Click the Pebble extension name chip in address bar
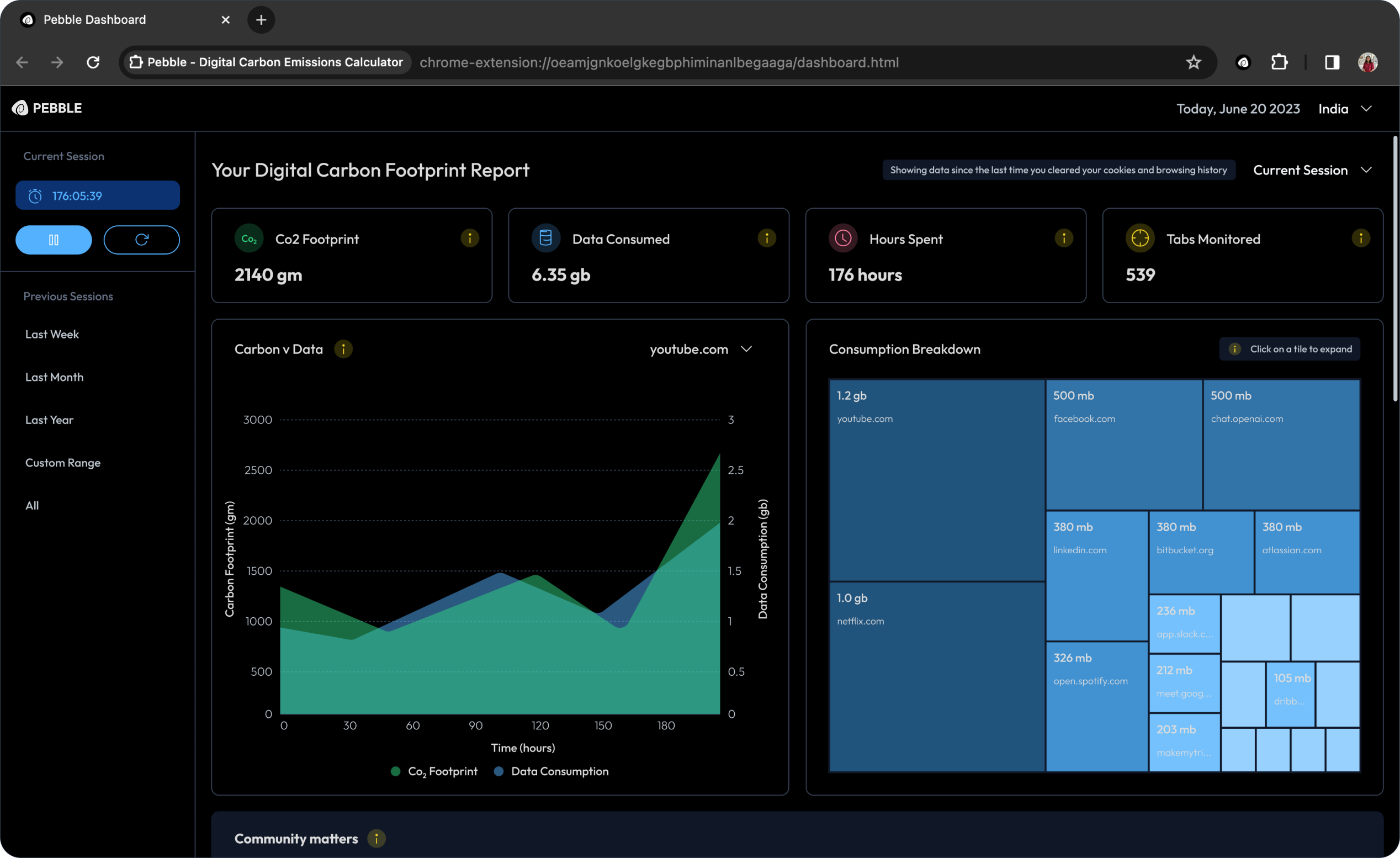Image resolution: width=1400 pixels, height=858 pixels. point(266,62)
